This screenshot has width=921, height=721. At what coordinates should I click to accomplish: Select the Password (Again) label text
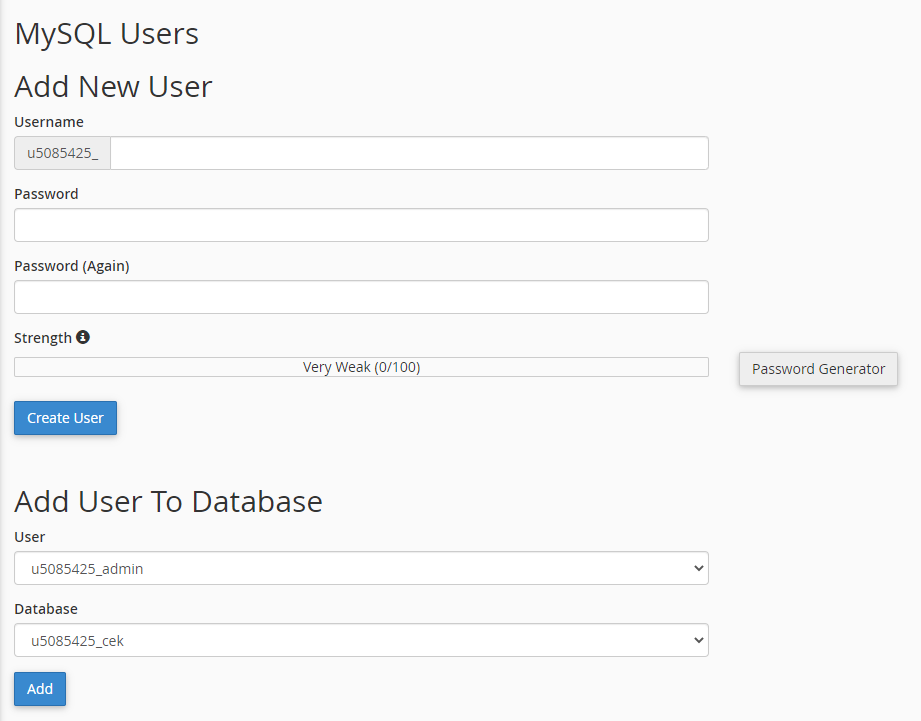pos(72,266)
